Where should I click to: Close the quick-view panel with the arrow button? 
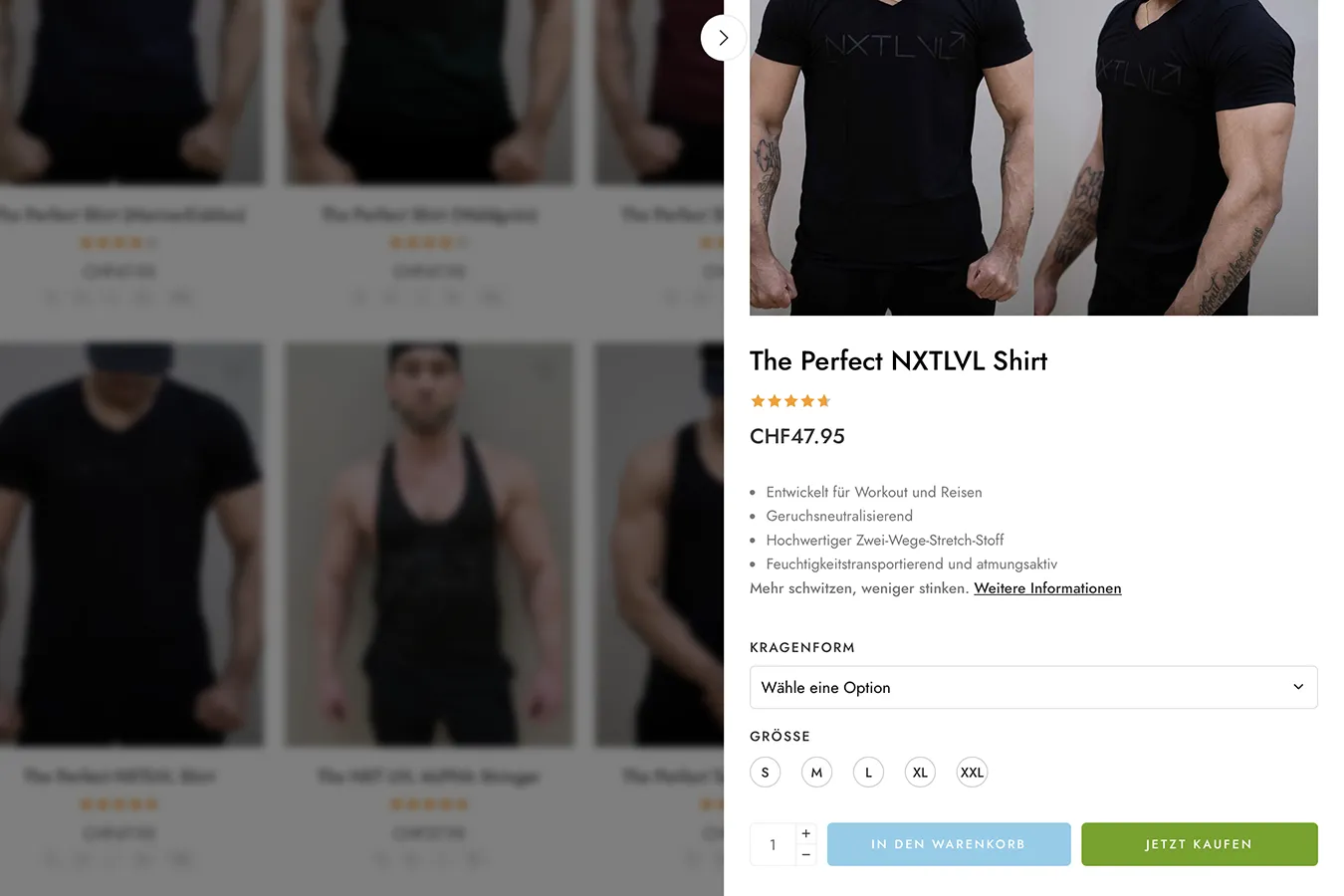[x=723, y=38]
